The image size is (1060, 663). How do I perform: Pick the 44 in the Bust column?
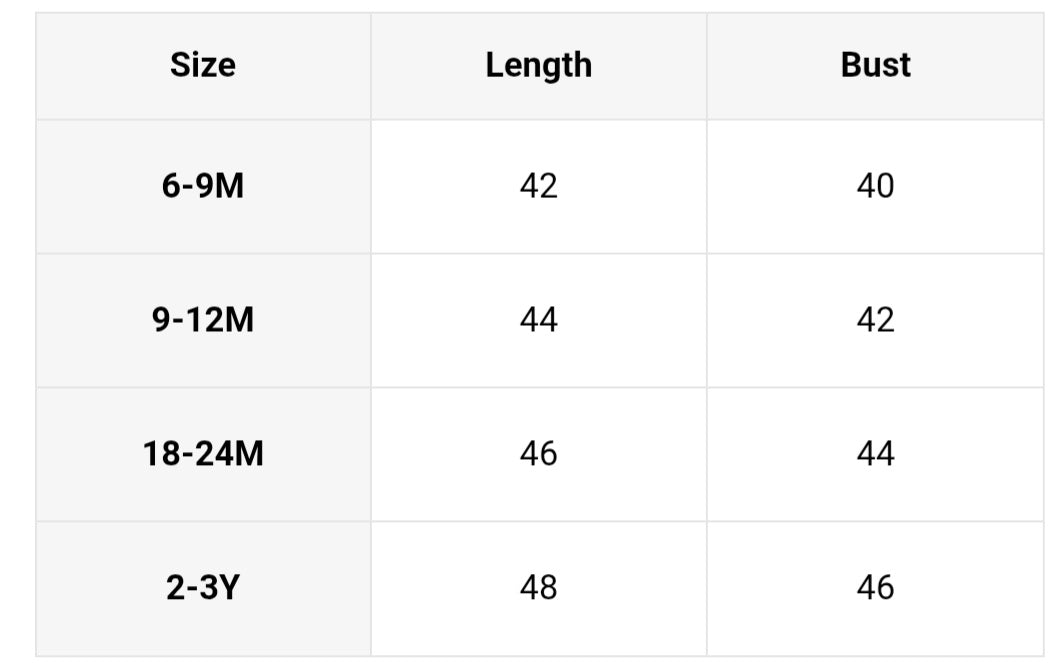point(875,454)
